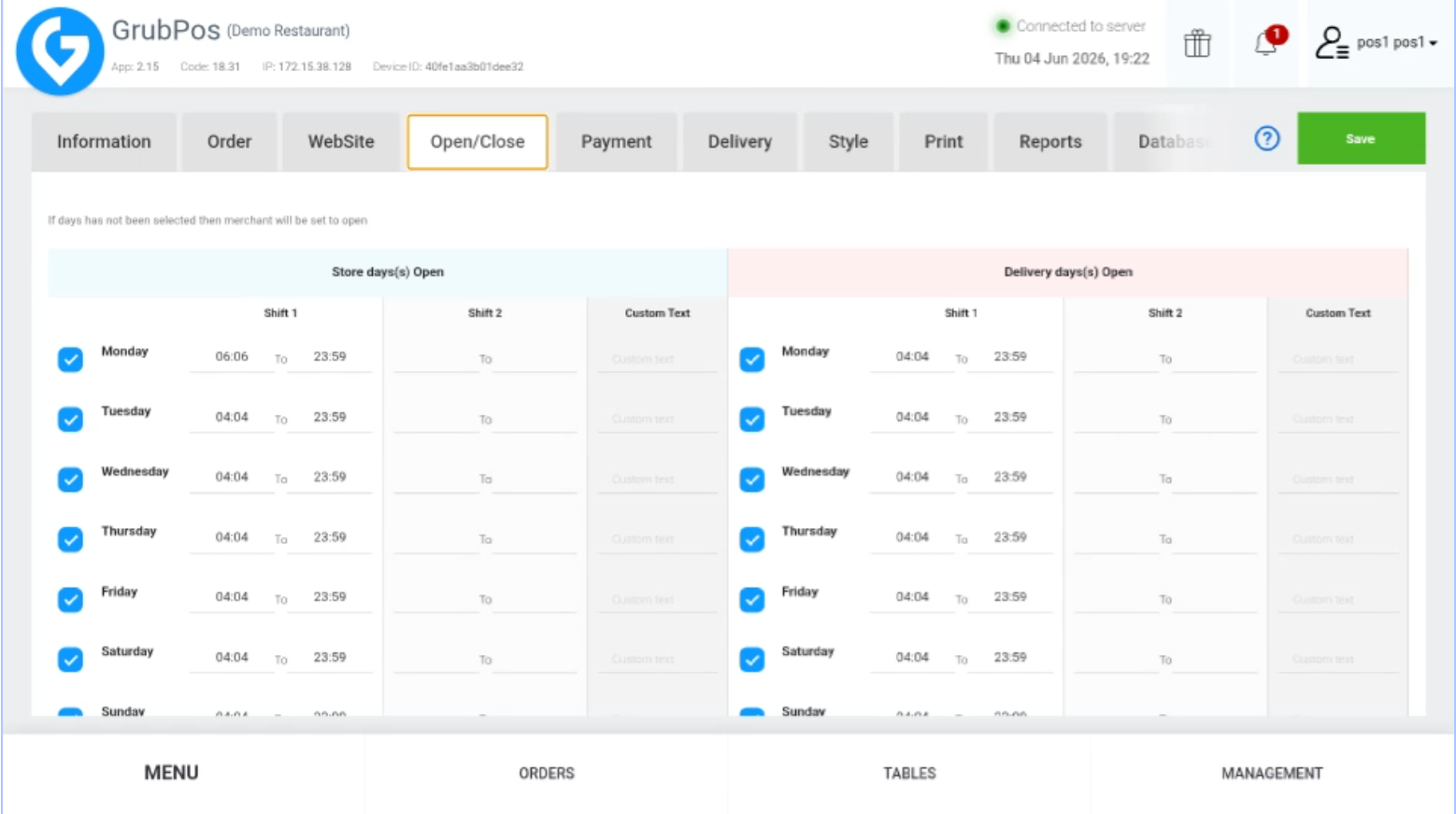Edit Monday store Shift 1 start time 06:06
Viewport: 1456px width, 814px height.
pyautogui.click(x=232, y=357)
